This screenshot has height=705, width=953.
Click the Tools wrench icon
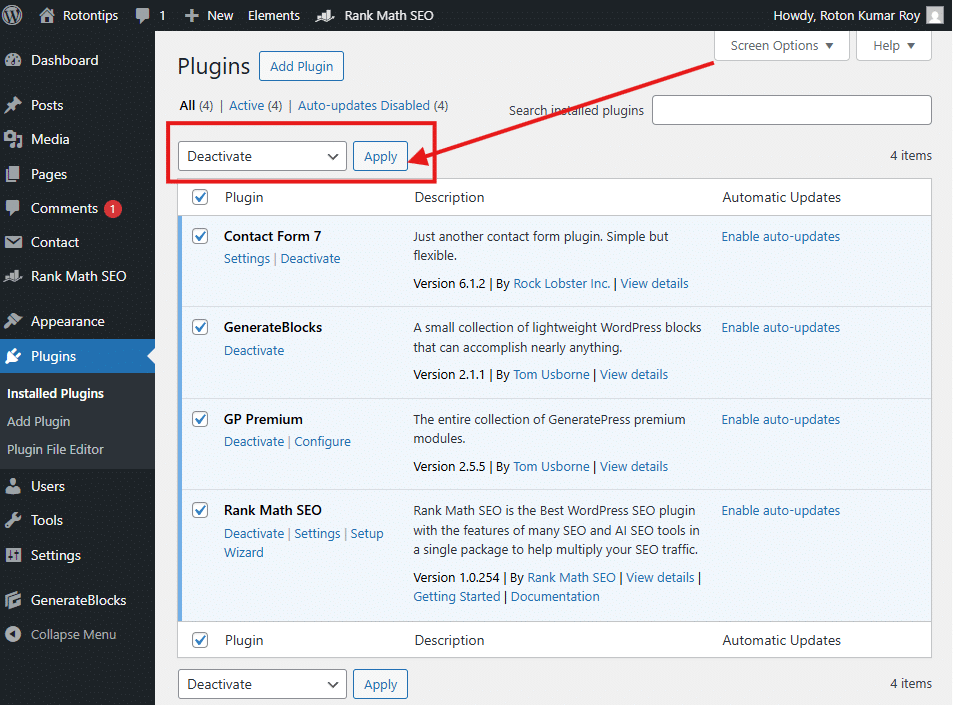(13, 520)
